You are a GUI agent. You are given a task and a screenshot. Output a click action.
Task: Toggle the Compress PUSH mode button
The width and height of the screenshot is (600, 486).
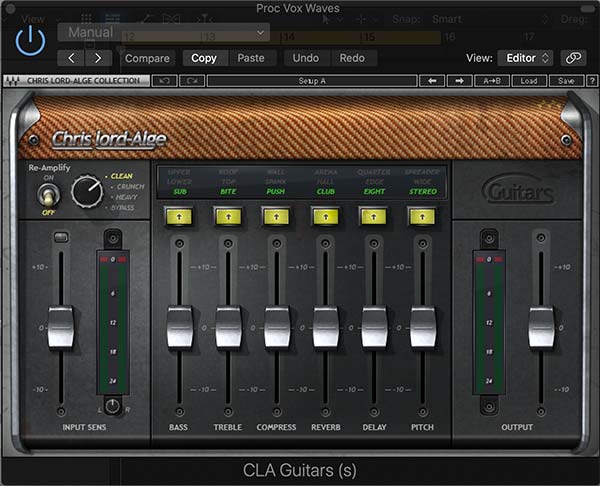pos(276,217)
